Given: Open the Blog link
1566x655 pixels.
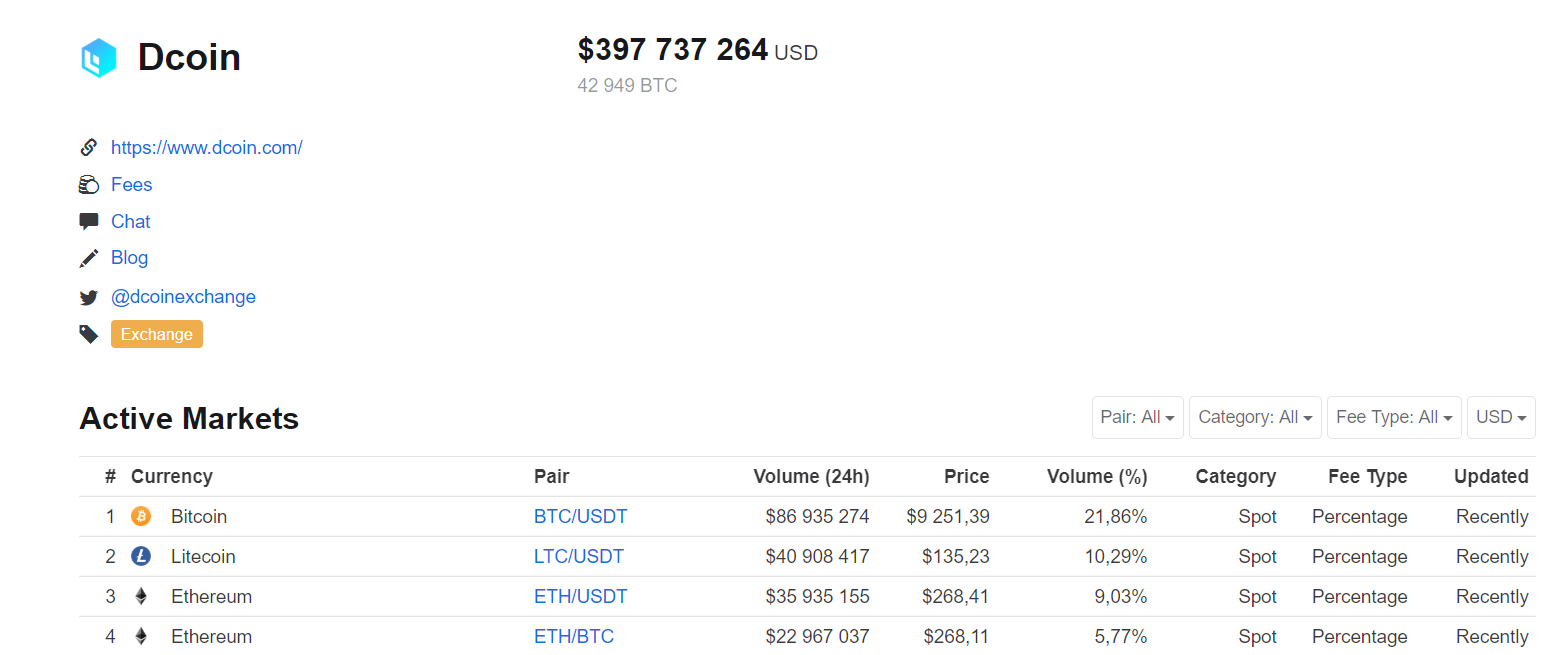Looking at the screenshot, I should (130, 258).
